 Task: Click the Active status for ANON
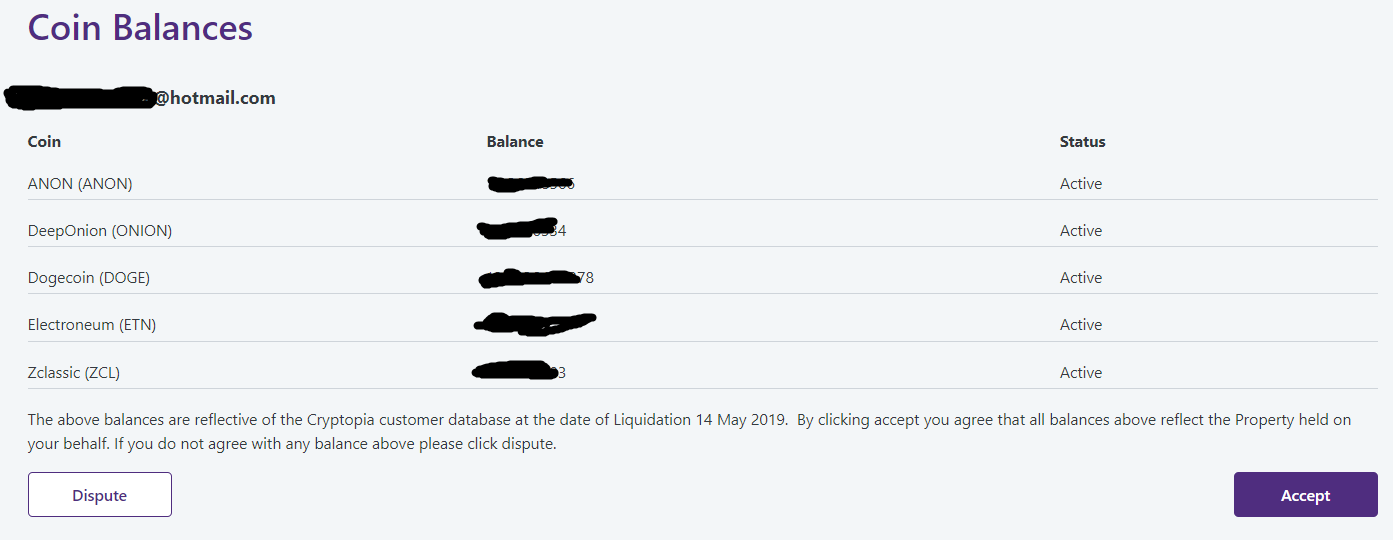pos(1081,184)
